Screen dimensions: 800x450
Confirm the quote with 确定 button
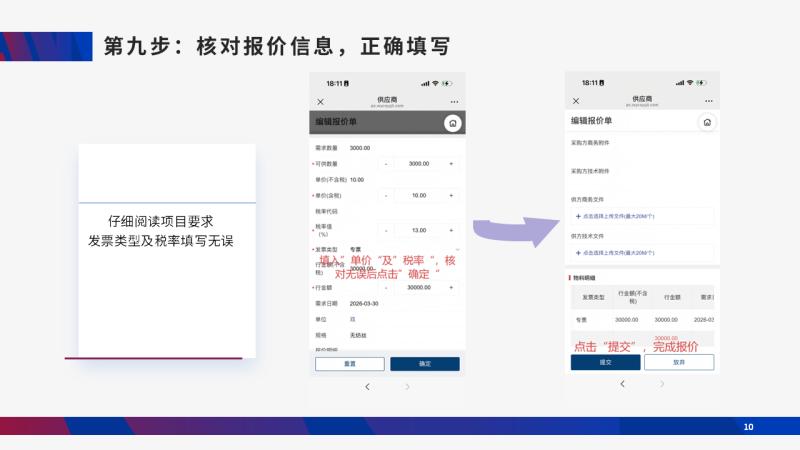[425, 364]
